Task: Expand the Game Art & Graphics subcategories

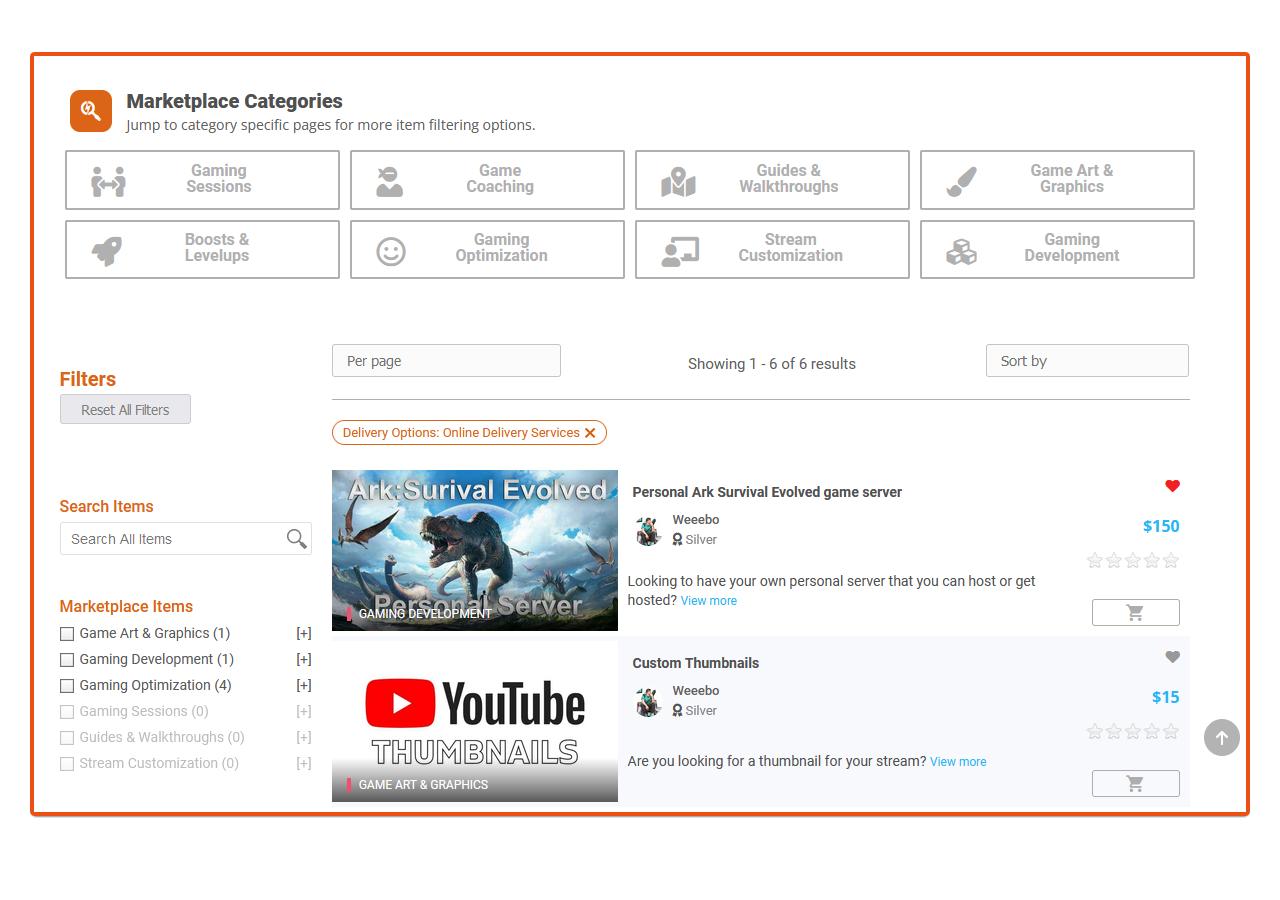Action: point(304,634)
